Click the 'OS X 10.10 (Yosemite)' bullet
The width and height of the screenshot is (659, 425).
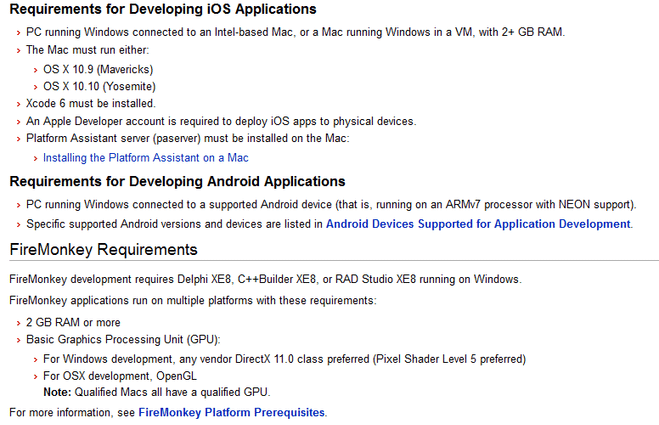click(100, 86)
